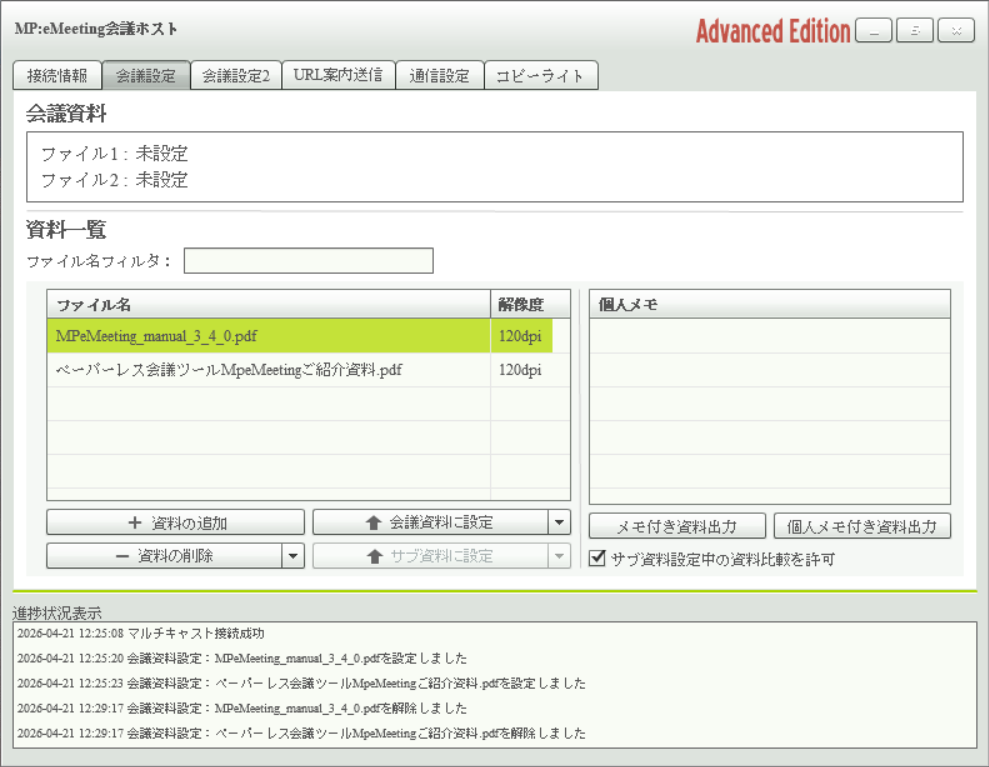Expand the サブ資料に設定 dropdown arrow
Screen dimensions: 989x767
(x=559, y=556)
